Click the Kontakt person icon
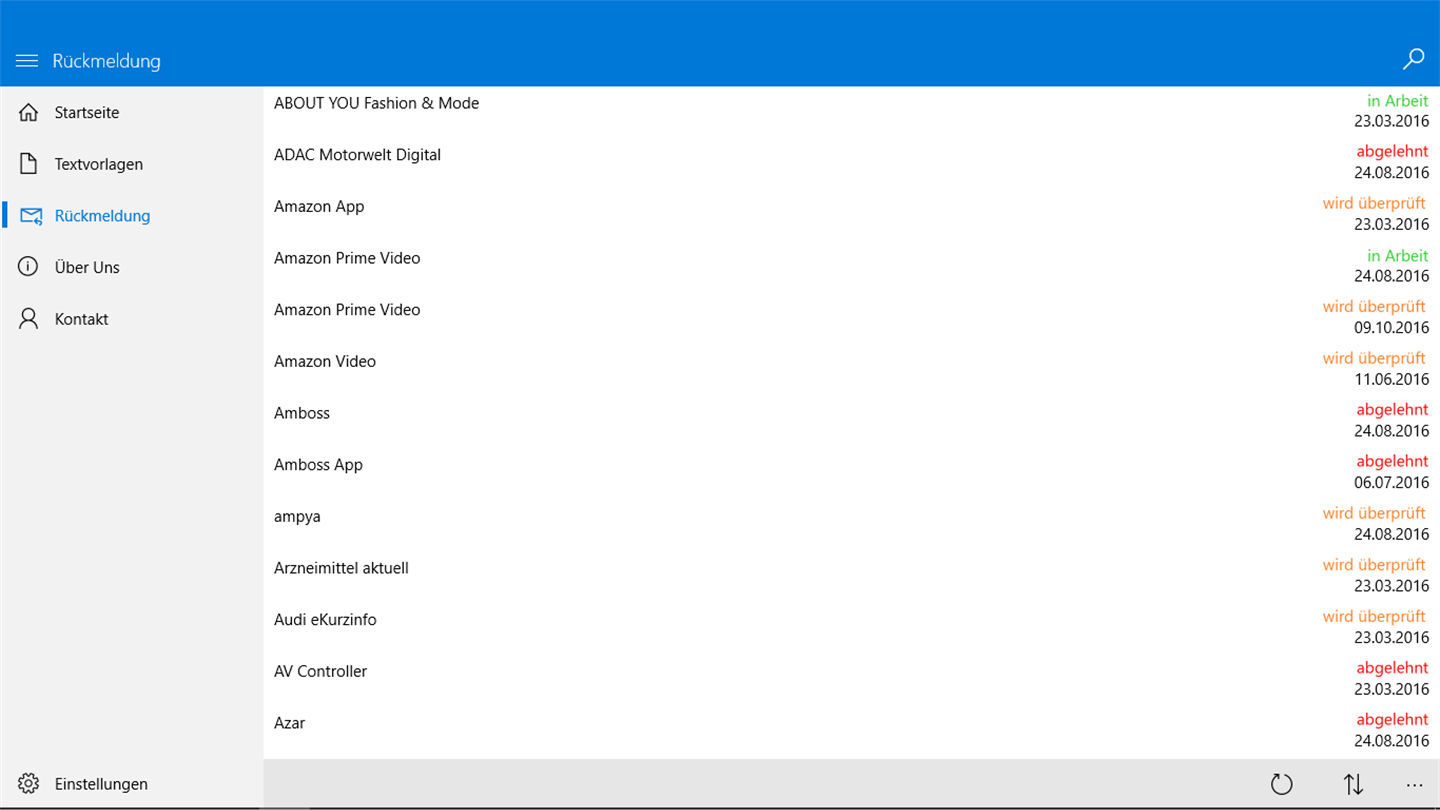The height and width of the screenshot is (810, 1440). point(29,319)
